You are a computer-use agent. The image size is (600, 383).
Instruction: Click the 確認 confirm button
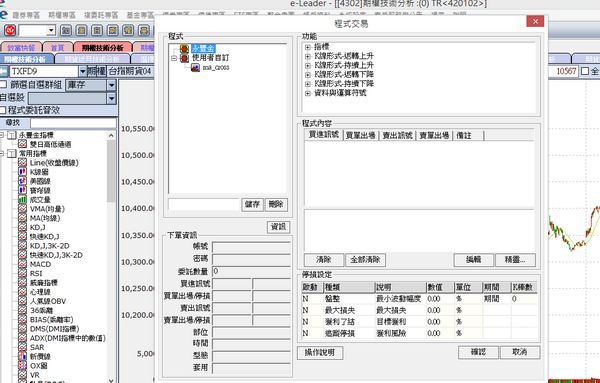point(478,352)
